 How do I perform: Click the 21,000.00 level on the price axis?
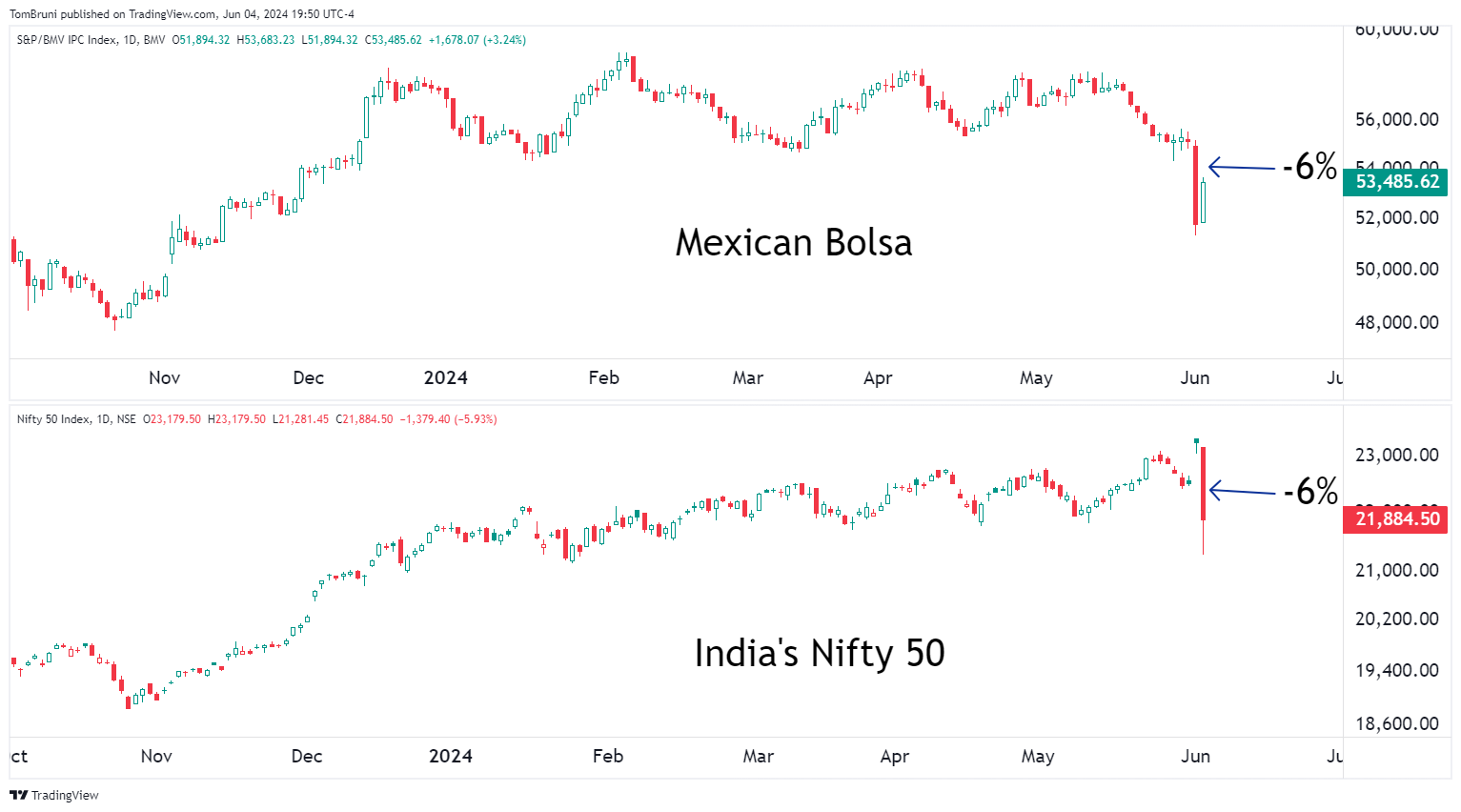1396,570
